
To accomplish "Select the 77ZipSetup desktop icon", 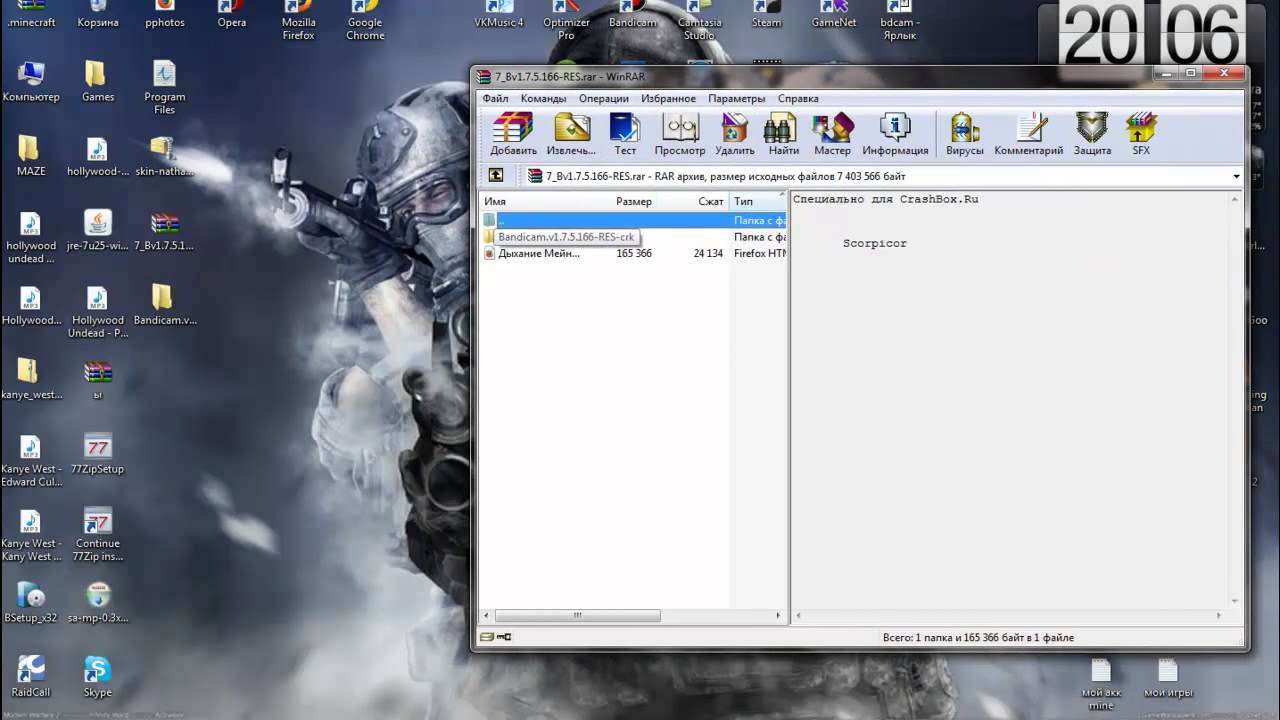I will coord(98,453).
